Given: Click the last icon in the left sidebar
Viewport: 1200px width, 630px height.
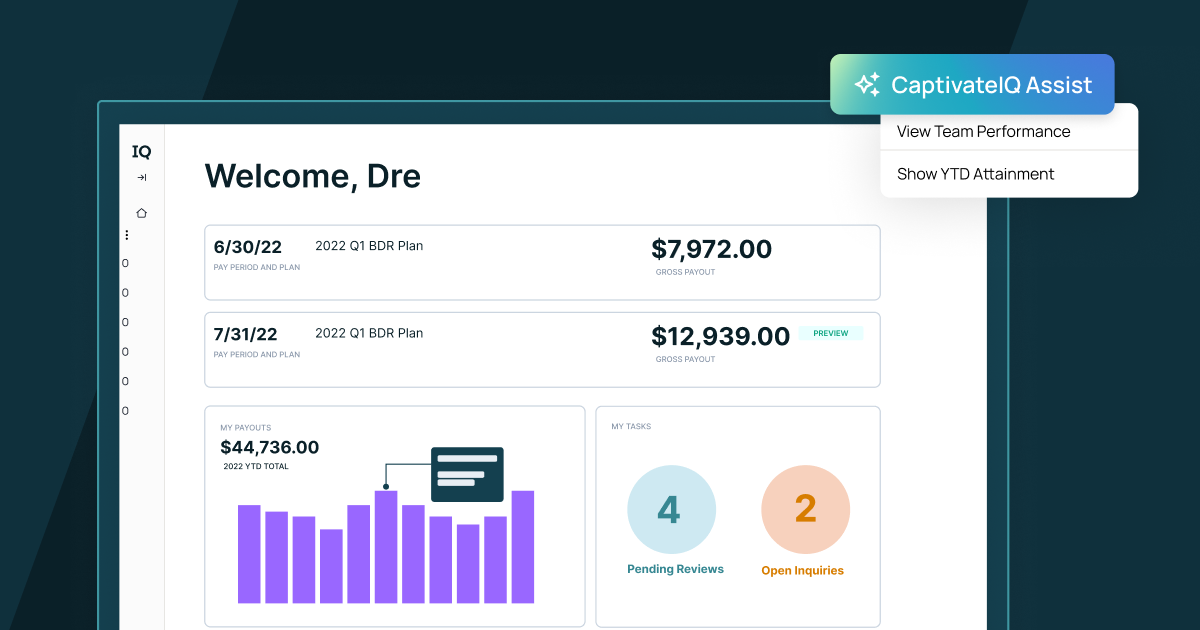Looking at the screenshot, I should coord(125,410).
